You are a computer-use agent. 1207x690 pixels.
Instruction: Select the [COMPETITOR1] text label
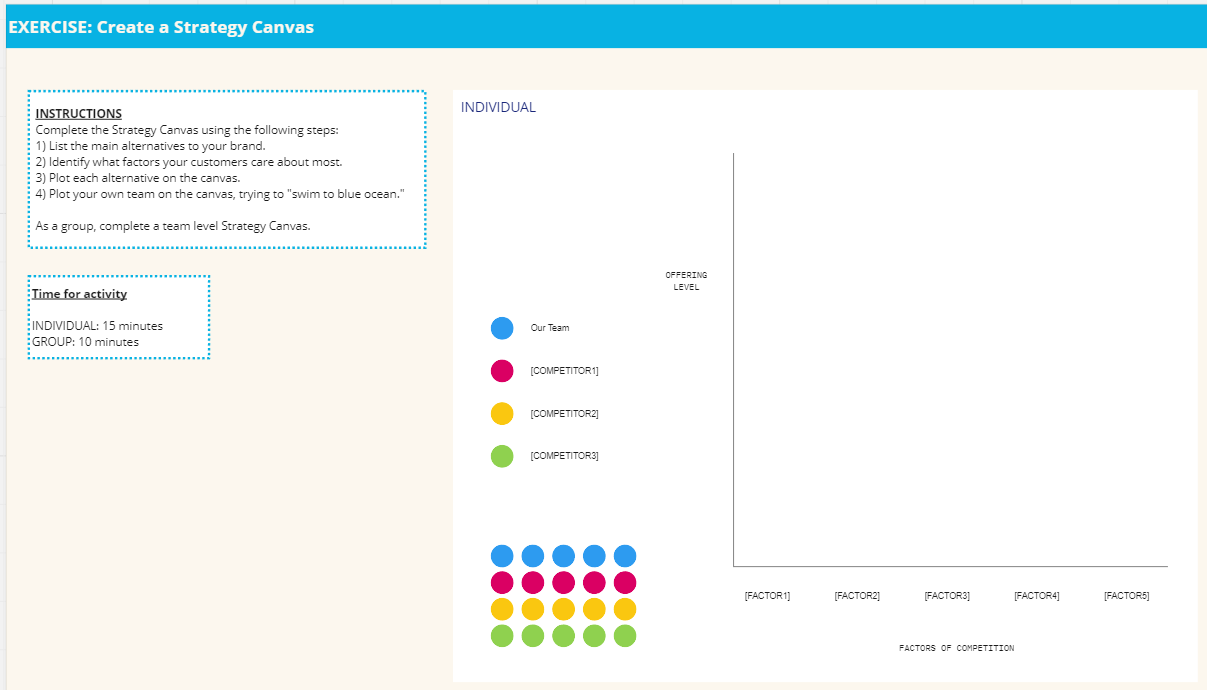click(x=564, y=371)
